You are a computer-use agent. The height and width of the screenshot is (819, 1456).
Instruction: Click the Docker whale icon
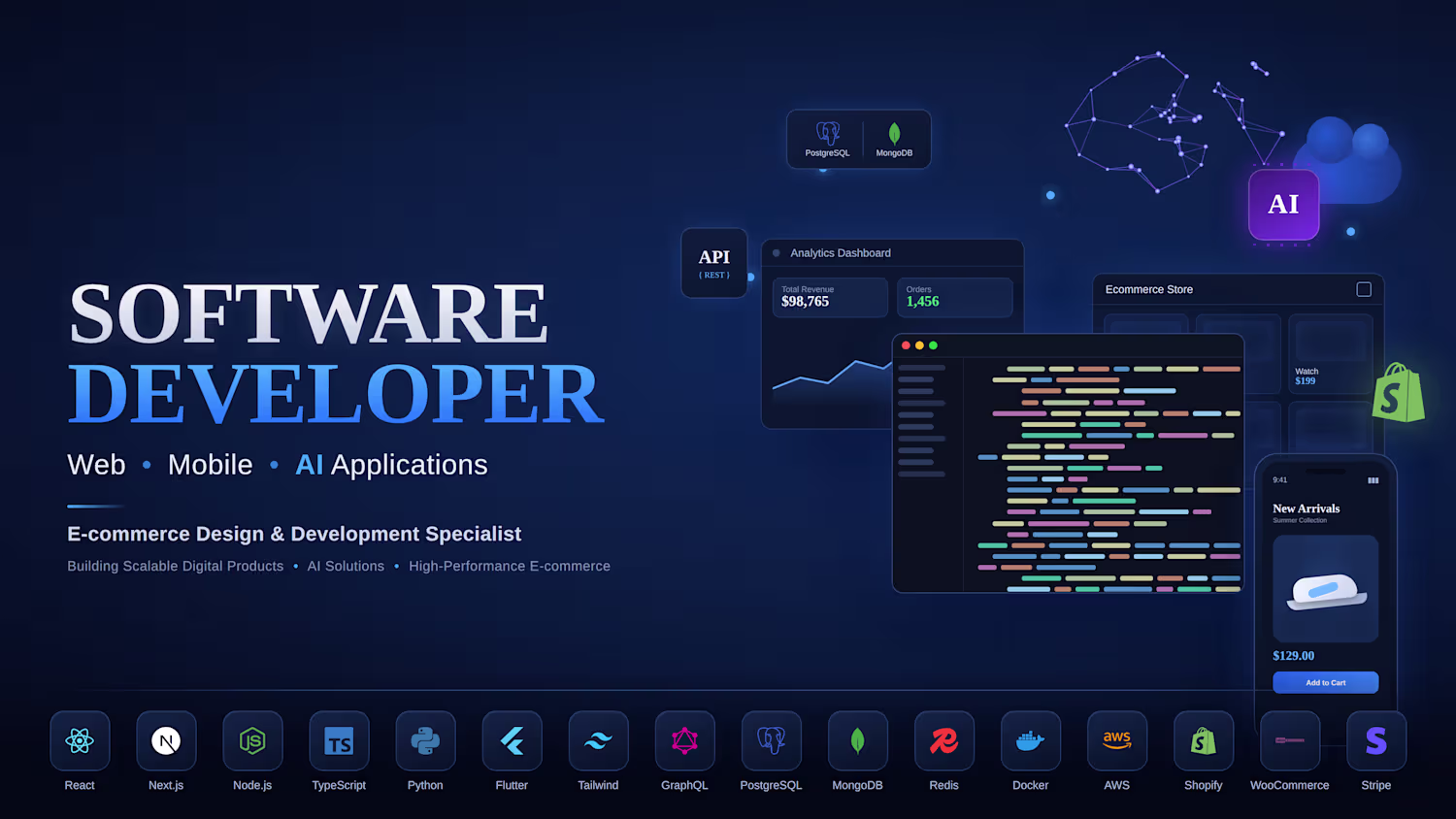(1030, 741)
